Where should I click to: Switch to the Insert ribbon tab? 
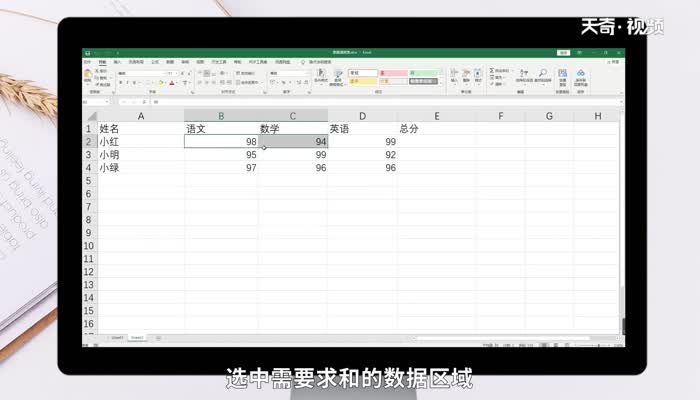117,62
